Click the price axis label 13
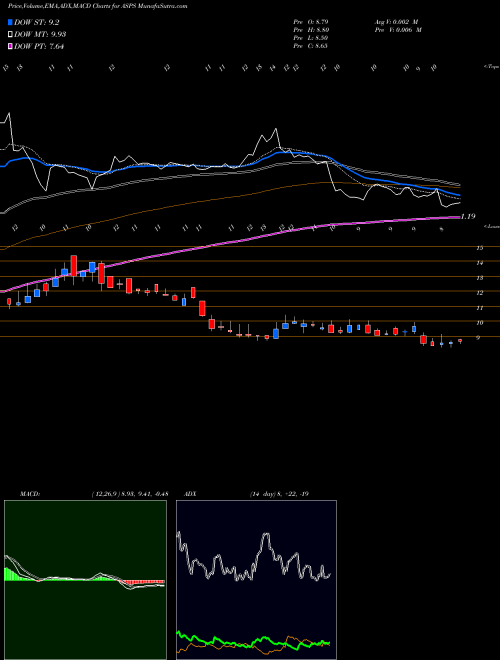The image size is (500, 660). click(479, 278)
